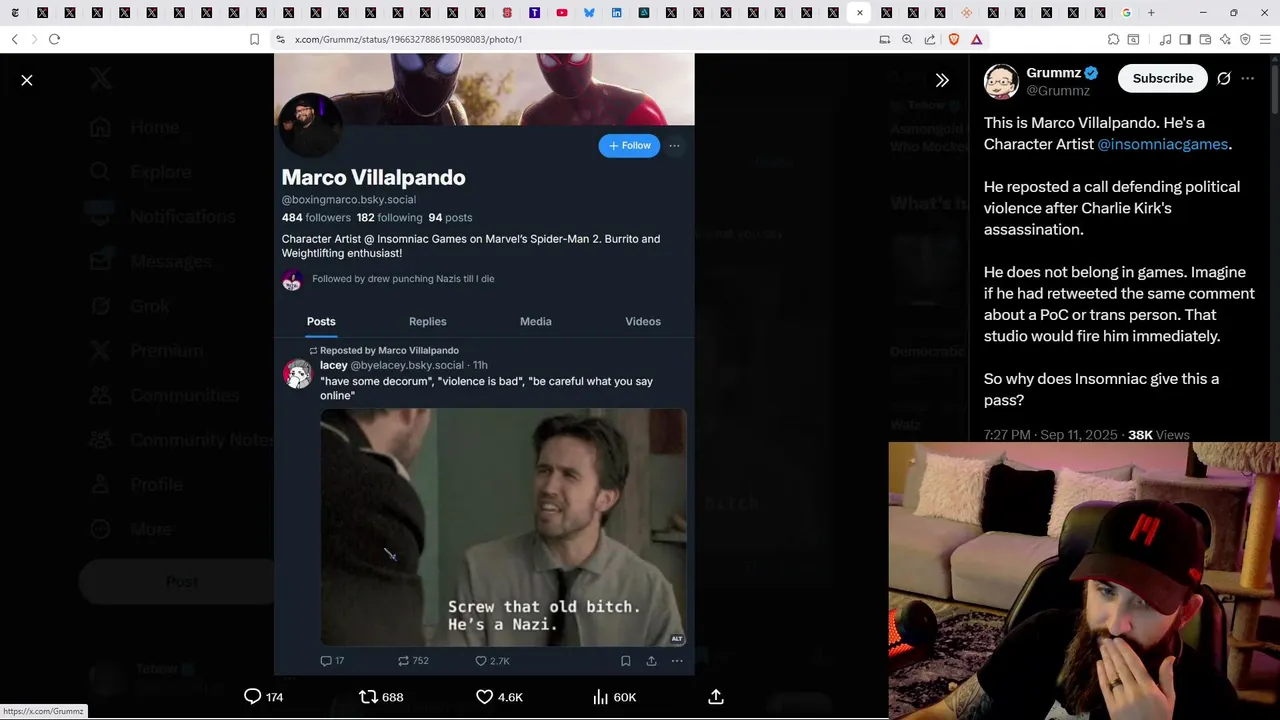
Task: Close the photo viewer with the X icon
Action: 27,80
